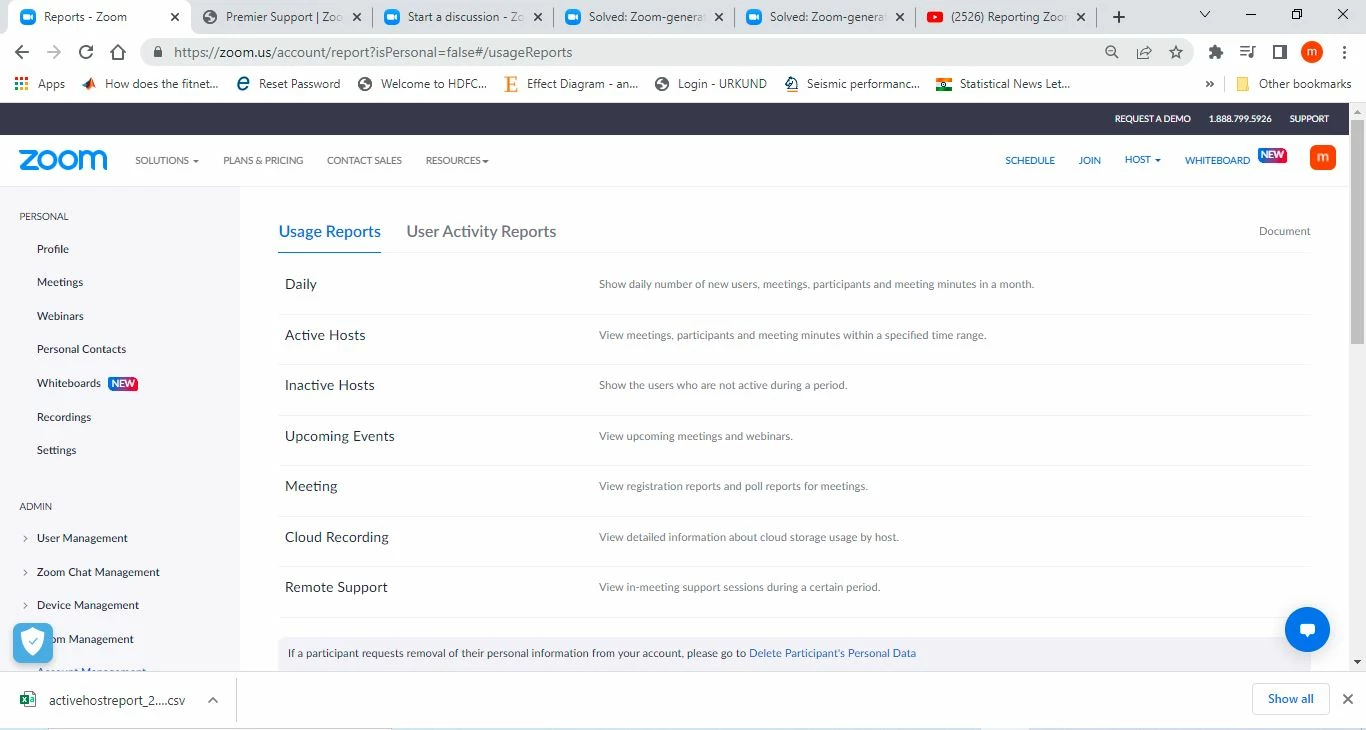Click the Join link
Image resolution: width=1366 pixels, height=730 pixels.
point(1089,160)
